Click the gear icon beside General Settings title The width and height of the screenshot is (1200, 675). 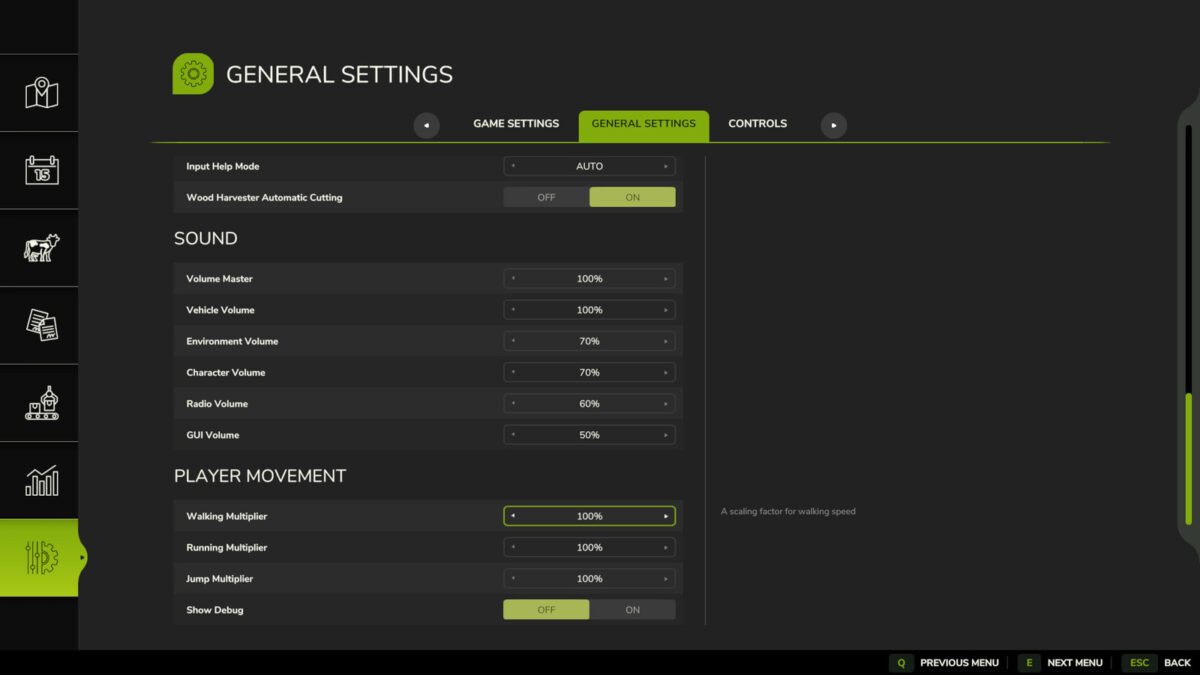pyautogui.click(x=192, y=73)
